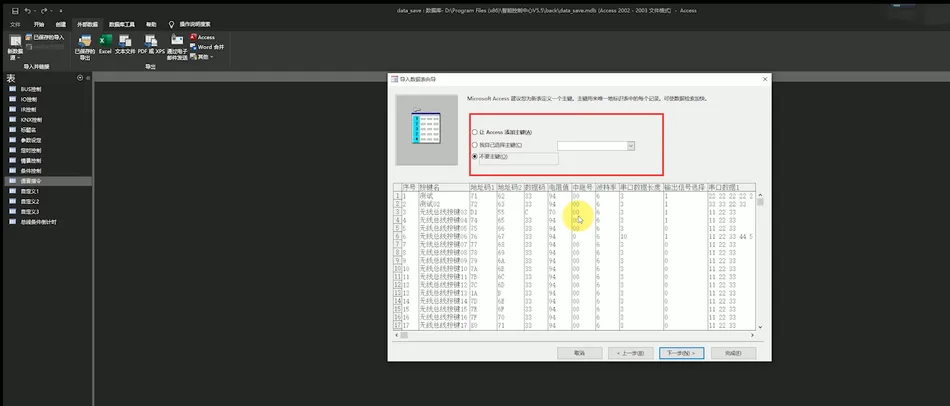Switch to the 外部数据 ribbon tab
The image size is (950, 406).
pyautogui.click(x=87, y=24)
